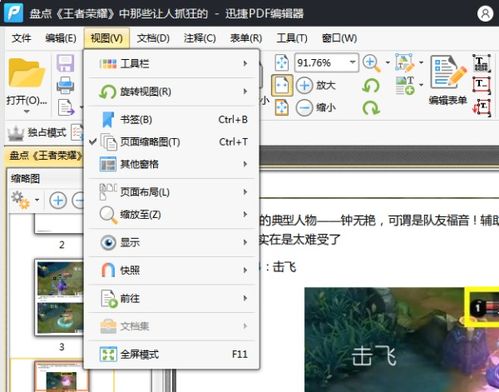The height and width of the screenshot is (392, 499).
Task: Open the 91.76% zoom dropdown
Action: (352, 62)
